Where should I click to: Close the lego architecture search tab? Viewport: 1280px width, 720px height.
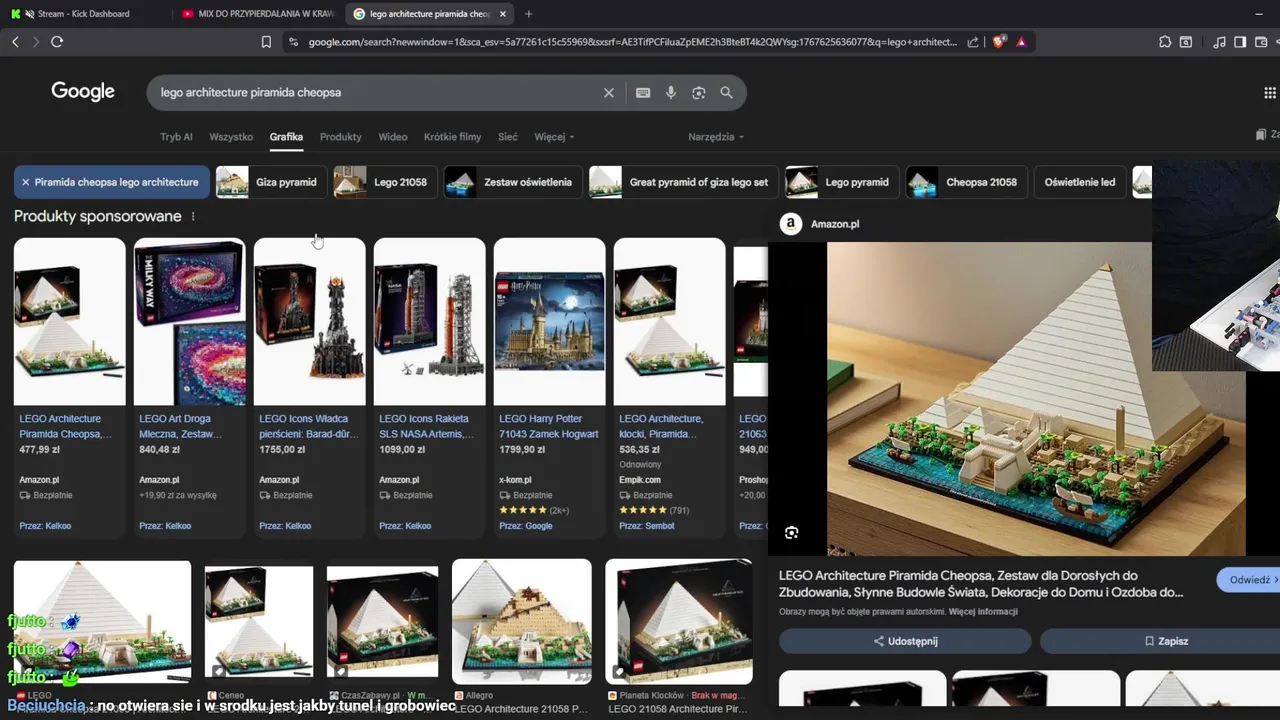click(503, 14)
